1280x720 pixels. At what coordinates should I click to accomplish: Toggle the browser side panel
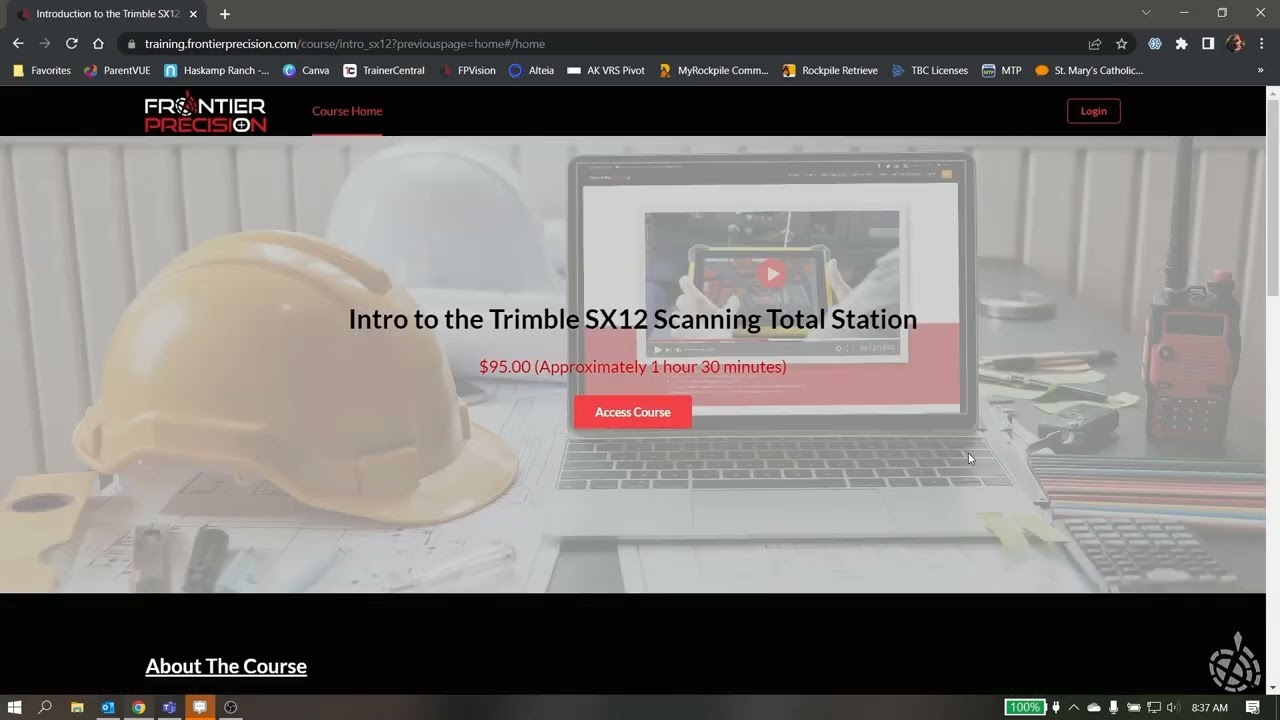[x=1208, y=44]
